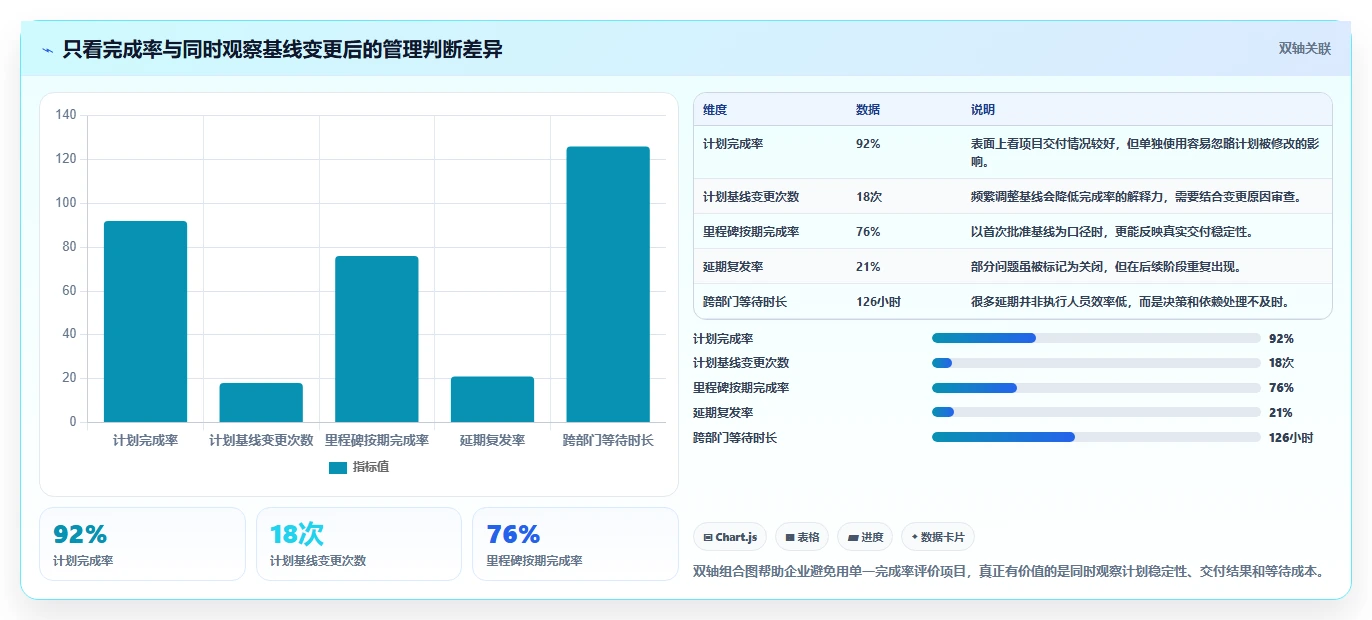Click the 数据卡片 tag chip

coord(938,537)
